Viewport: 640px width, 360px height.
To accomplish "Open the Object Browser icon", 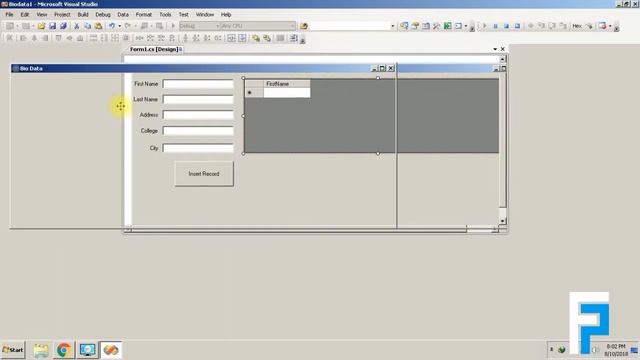I will click(x=426, y=26).
